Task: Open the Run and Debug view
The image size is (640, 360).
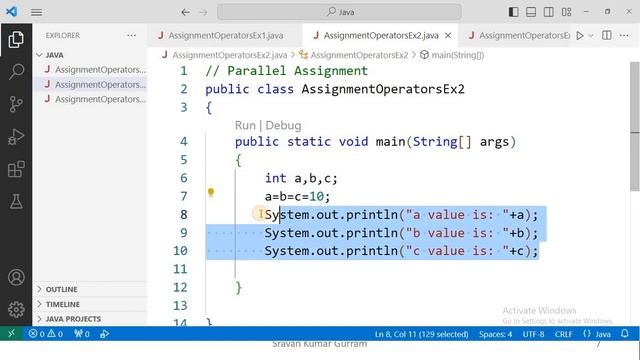Action: coord(16,136)
